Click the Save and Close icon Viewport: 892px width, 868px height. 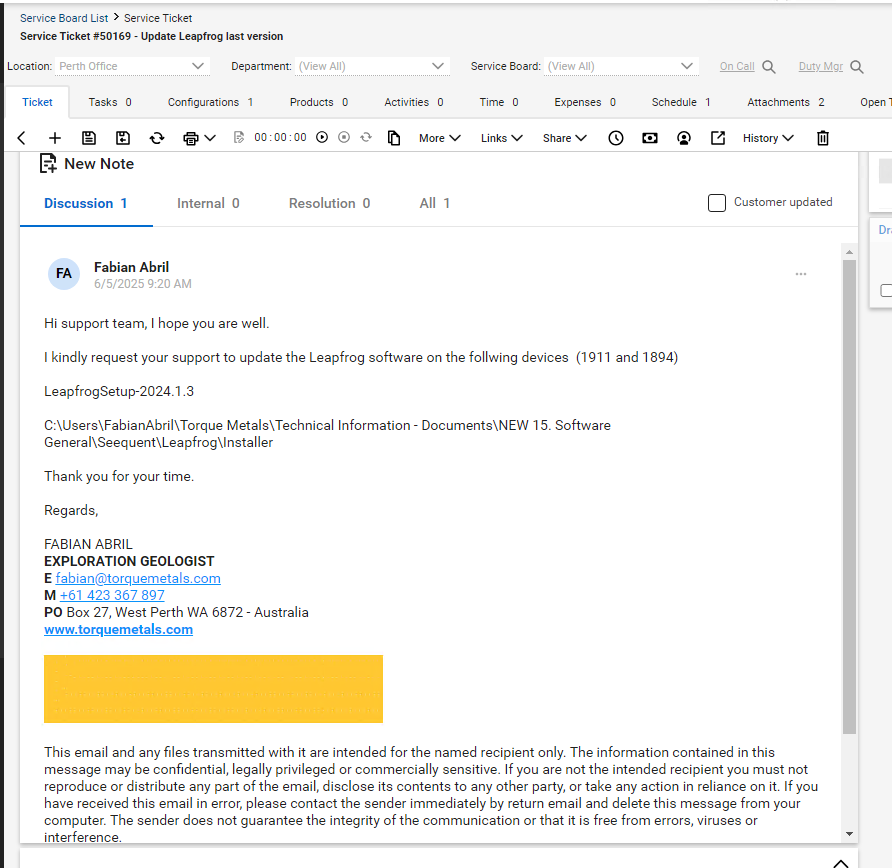tap(123, 138)
